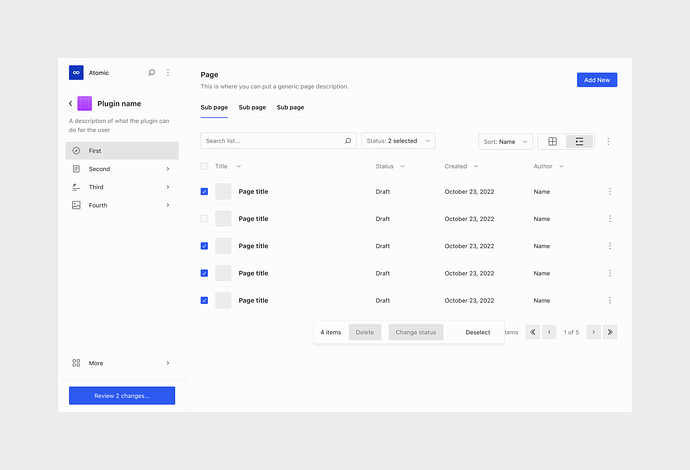Switch to the first Sub page tab
The image size is (690, 470).
214,107
